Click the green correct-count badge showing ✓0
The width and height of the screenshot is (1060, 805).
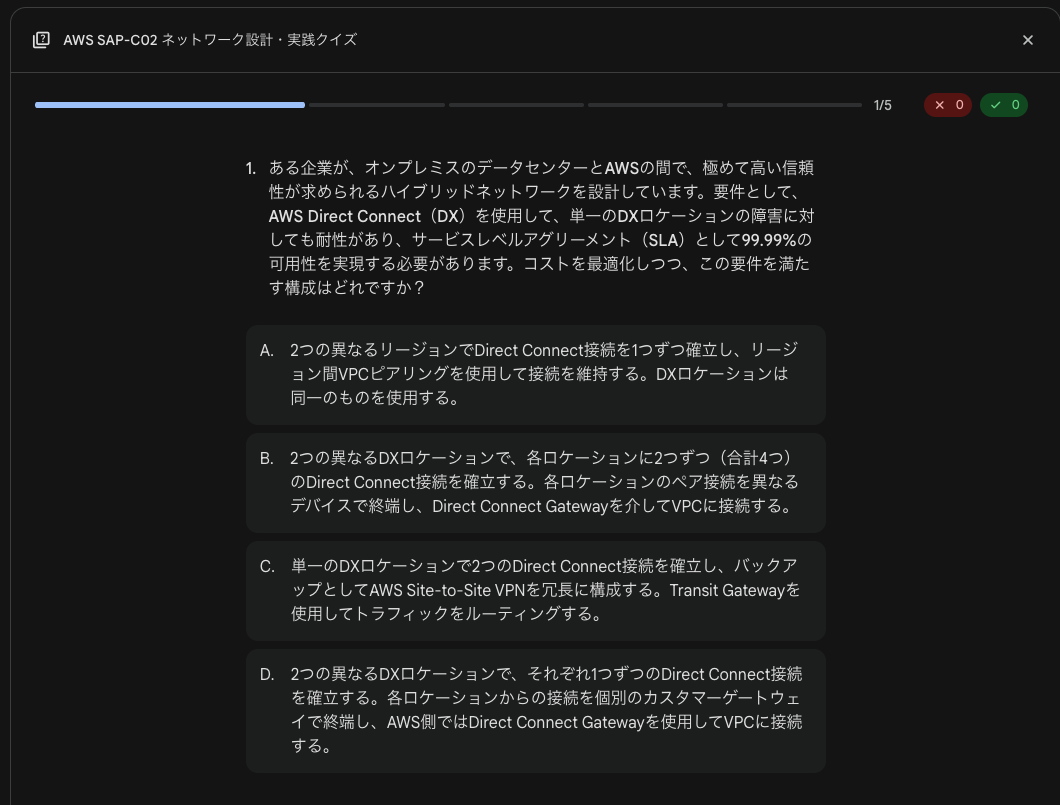(1004, 105)
